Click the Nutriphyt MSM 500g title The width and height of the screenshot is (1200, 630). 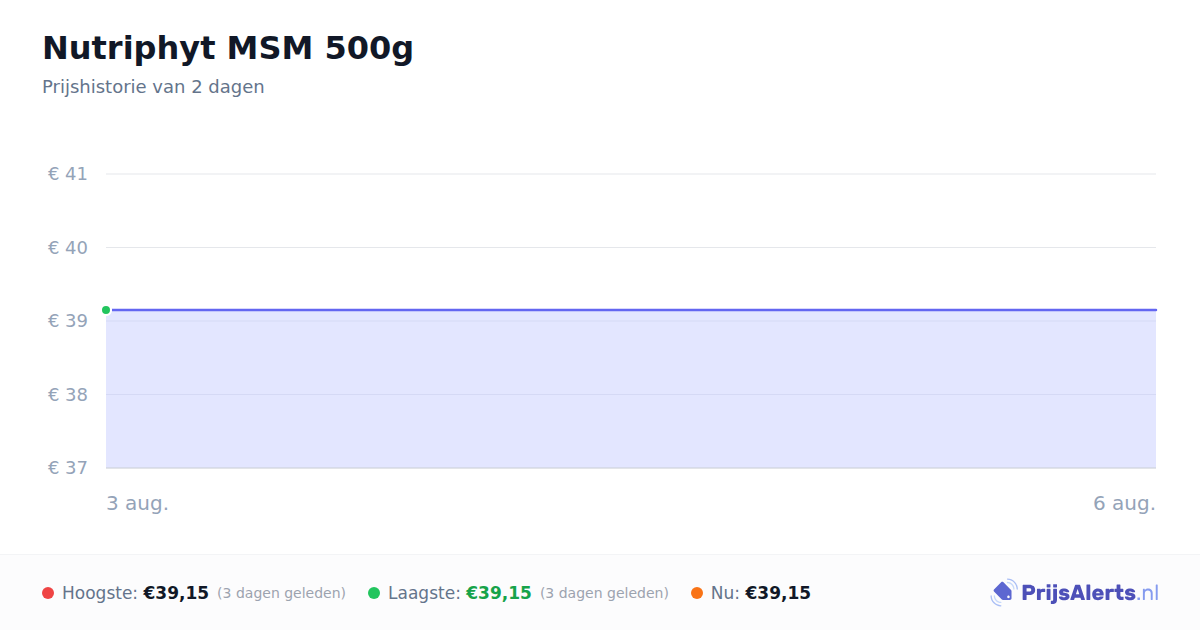pos(228,48)
